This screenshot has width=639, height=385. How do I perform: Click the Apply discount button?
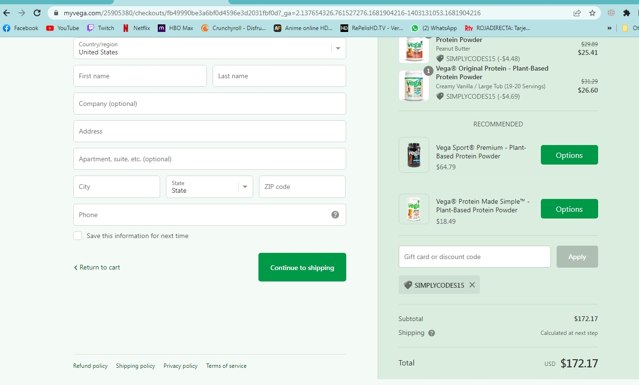577,257
